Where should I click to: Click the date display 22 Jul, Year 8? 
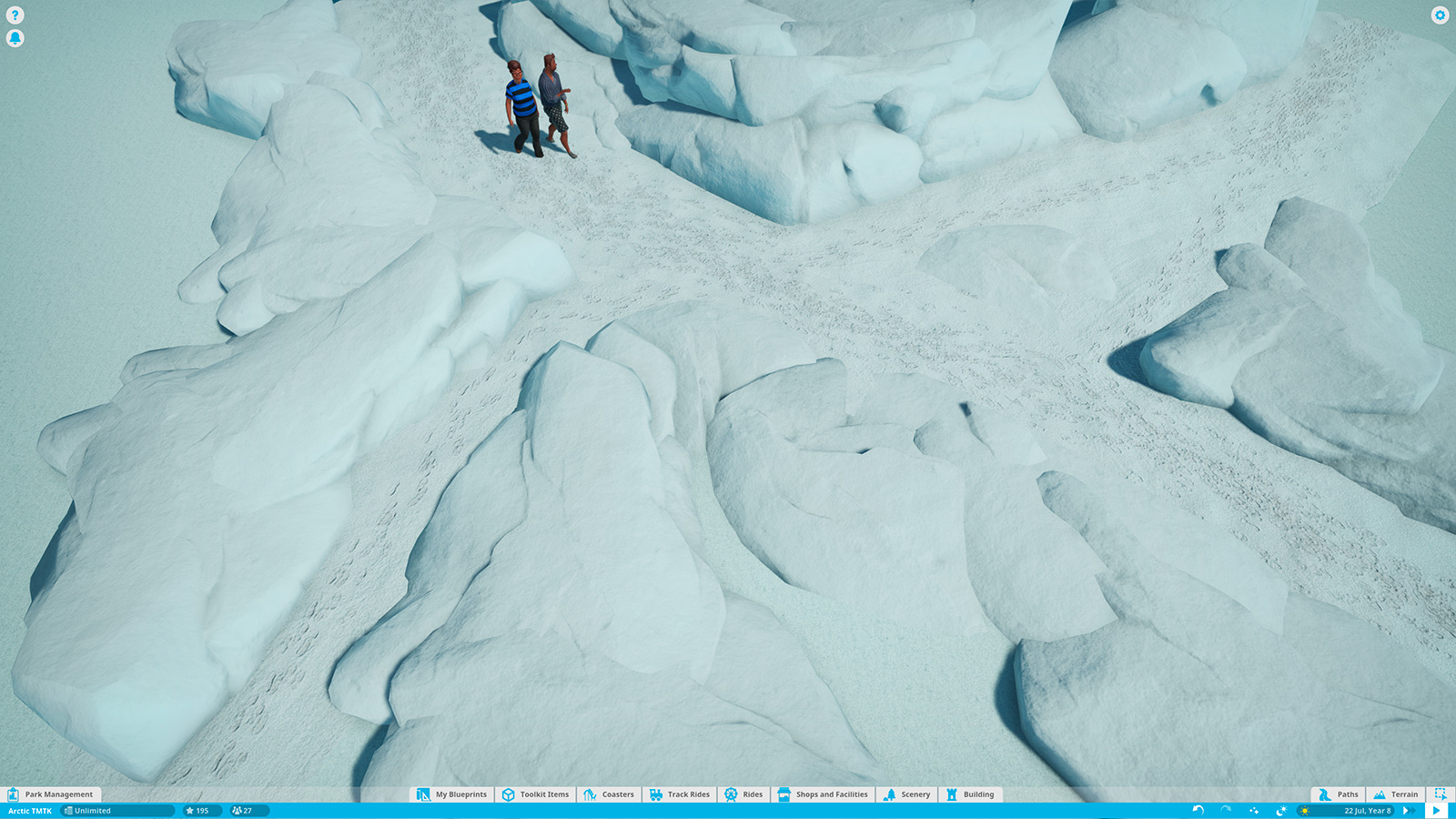1368,811
